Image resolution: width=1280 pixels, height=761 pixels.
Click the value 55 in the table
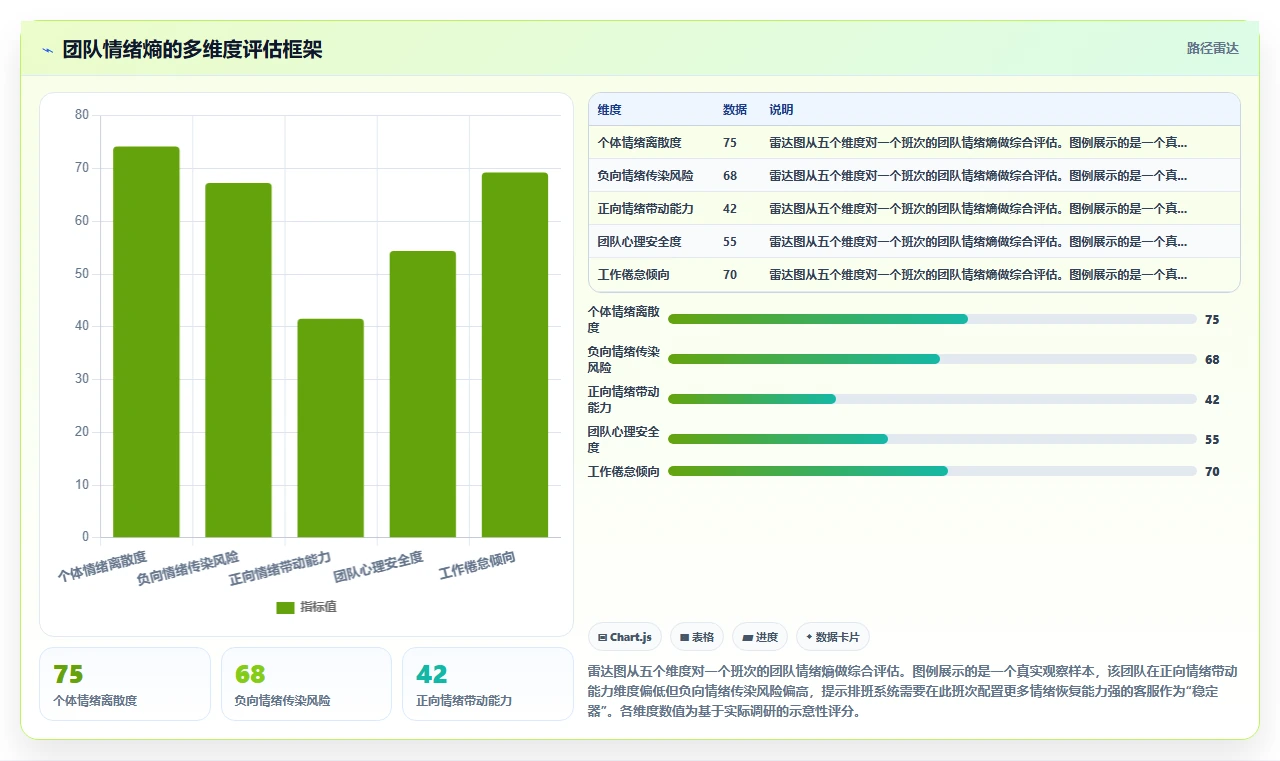click(x=730, y=242)
